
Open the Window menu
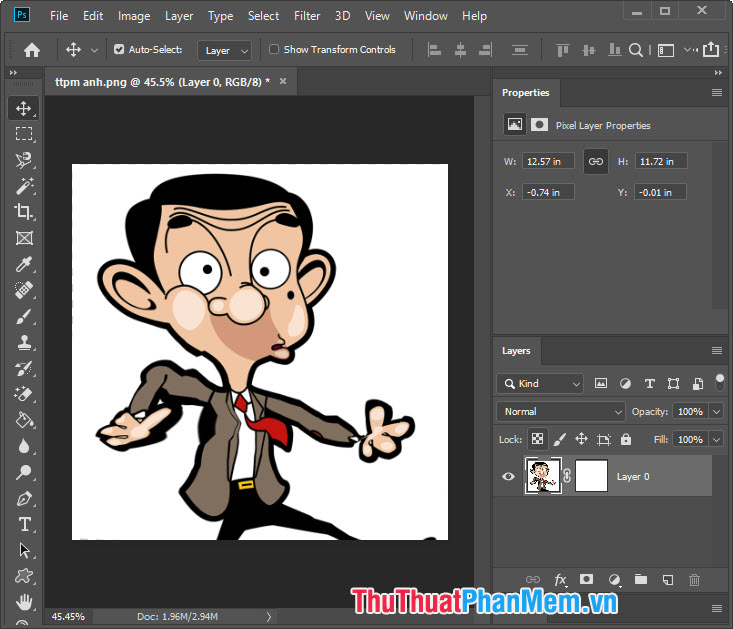tap(425, 16)
